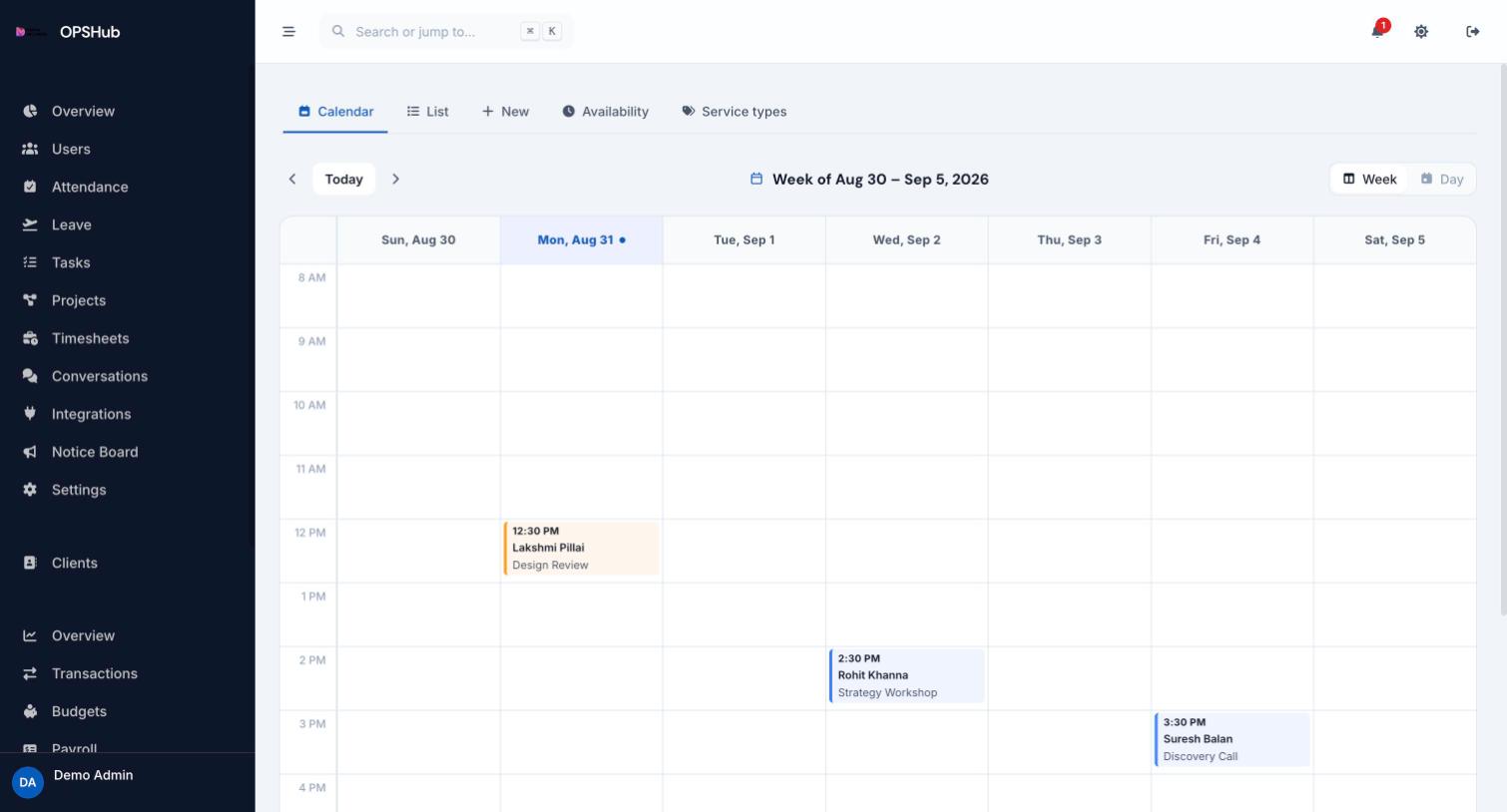
Task: Open Transactions in sidebar
Action: click(x=128, y=673)
